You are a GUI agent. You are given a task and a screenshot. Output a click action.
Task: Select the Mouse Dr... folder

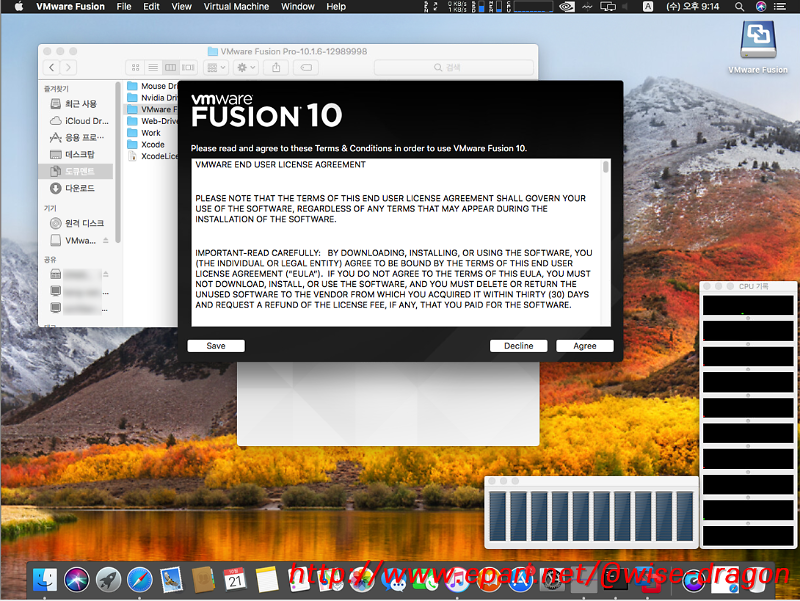[x=152, y=86]
